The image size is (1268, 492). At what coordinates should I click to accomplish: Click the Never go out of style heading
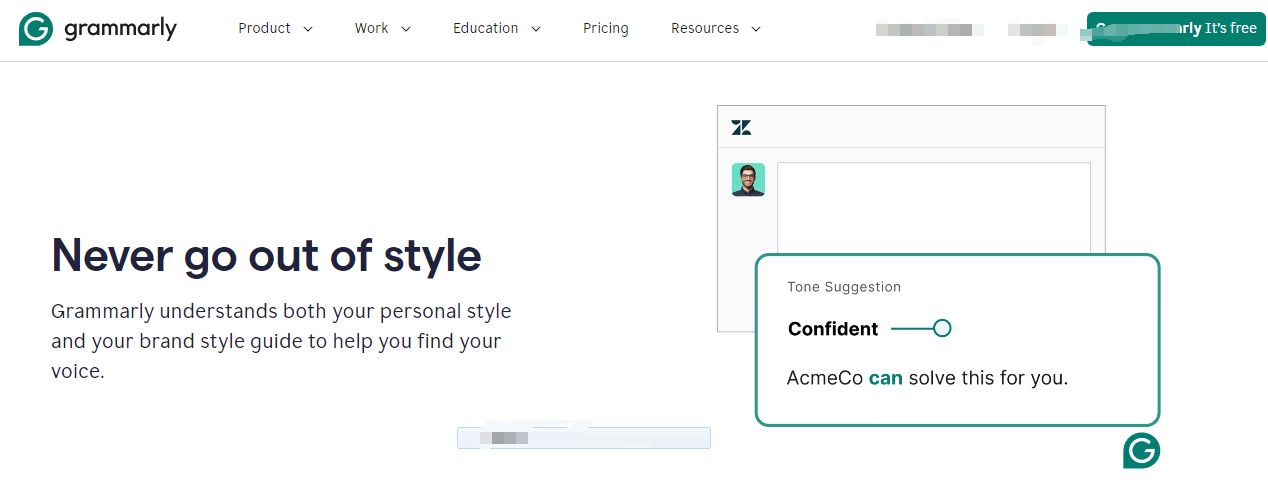(x=266, y=255)
